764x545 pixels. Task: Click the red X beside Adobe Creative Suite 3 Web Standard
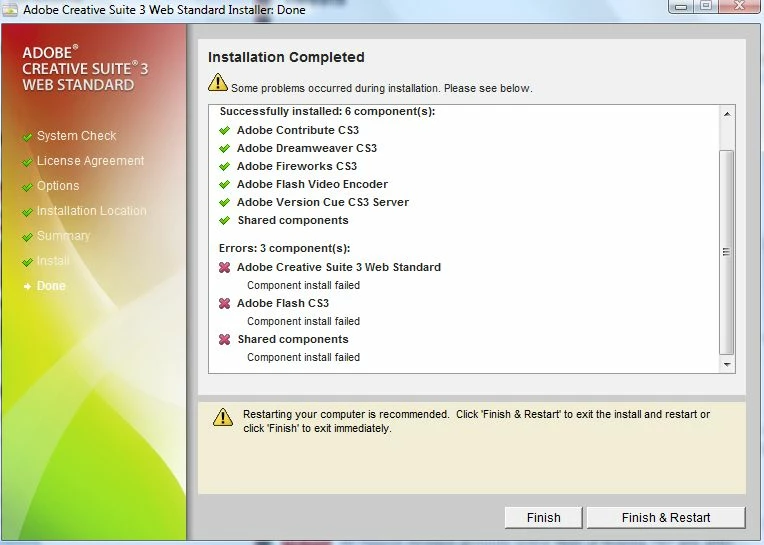225,267
